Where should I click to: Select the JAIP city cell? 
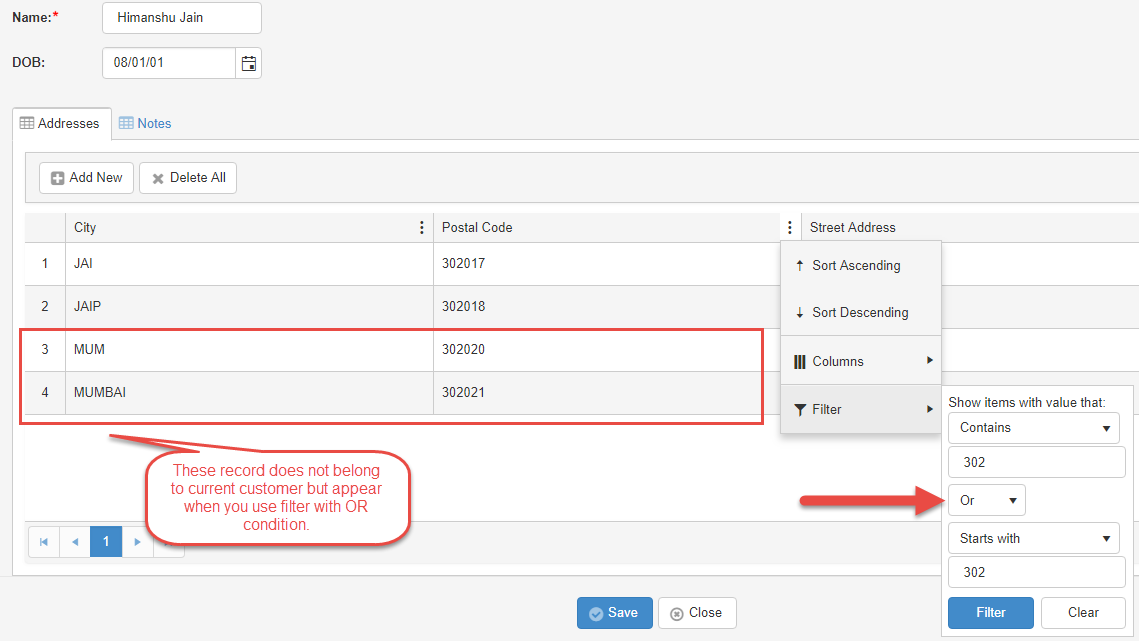click(x=249, y=307)
